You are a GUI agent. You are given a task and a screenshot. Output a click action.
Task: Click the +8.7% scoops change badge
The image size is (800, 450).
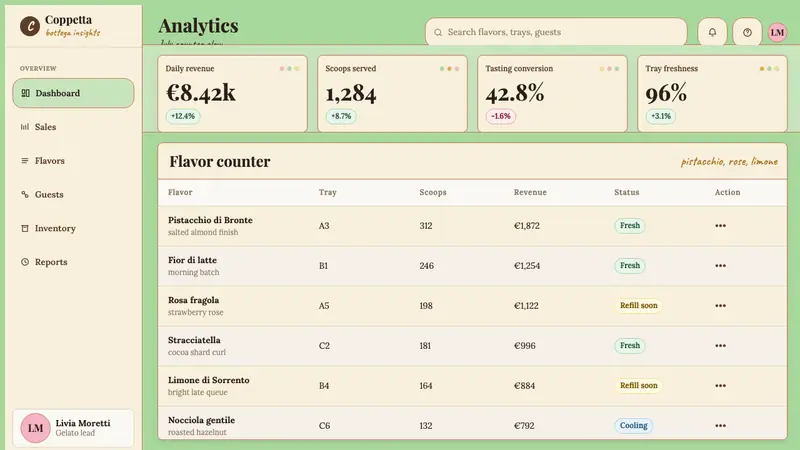click(x=341, y=116)
